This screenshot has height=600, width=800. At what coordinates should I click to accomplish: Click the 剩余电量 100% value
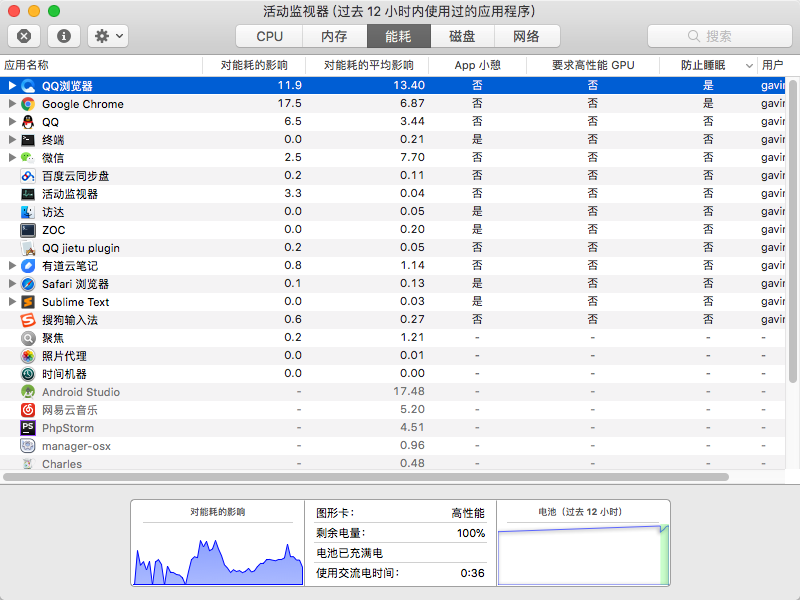(x=470, y=533)
